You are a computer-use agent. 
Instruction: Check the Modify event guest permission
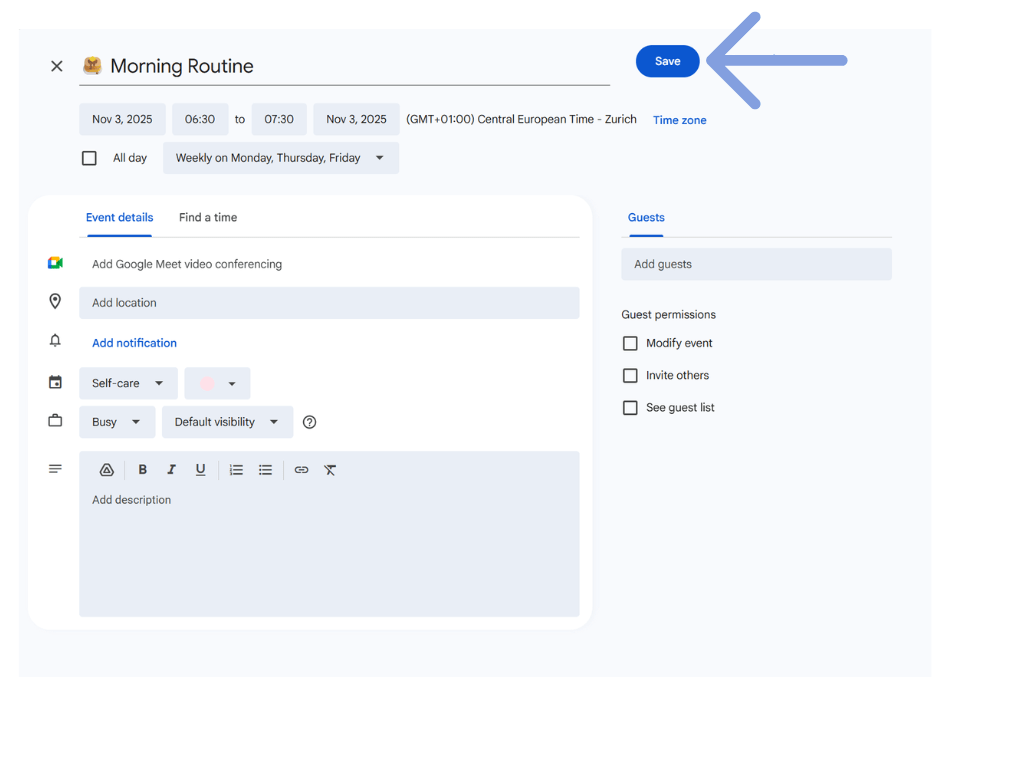630,343
